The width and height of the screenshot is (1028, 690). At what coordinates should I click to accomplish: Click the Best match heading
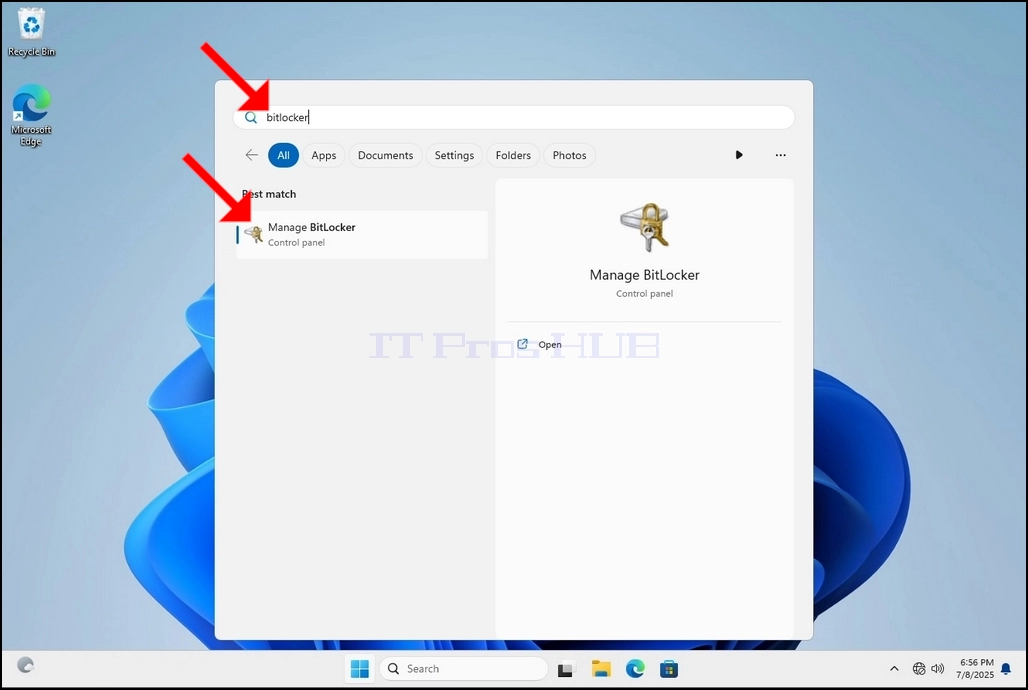pyautogui.click(x=269, y=194)
